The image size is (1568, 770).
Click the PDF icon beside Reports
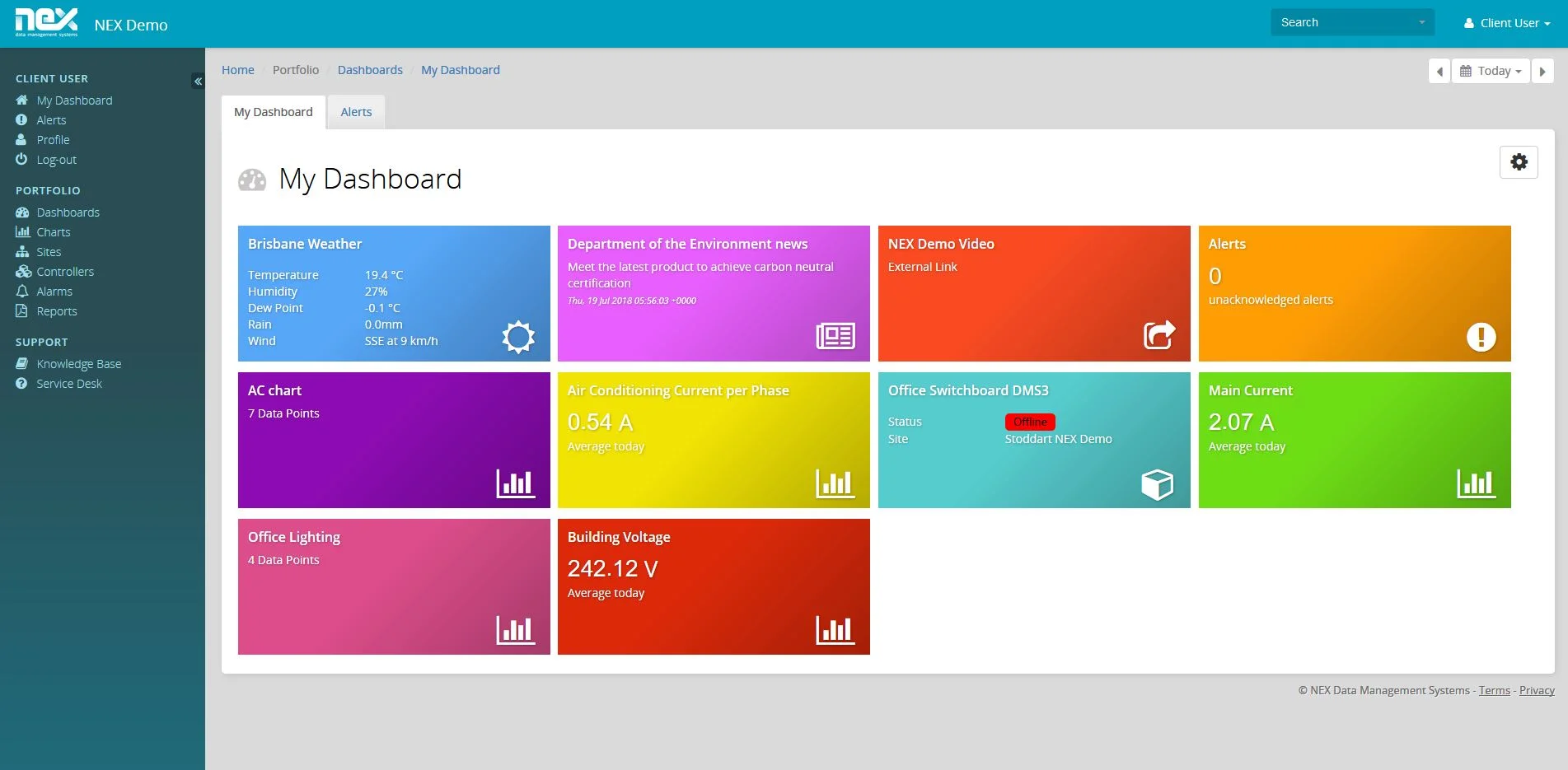[21, 310]
